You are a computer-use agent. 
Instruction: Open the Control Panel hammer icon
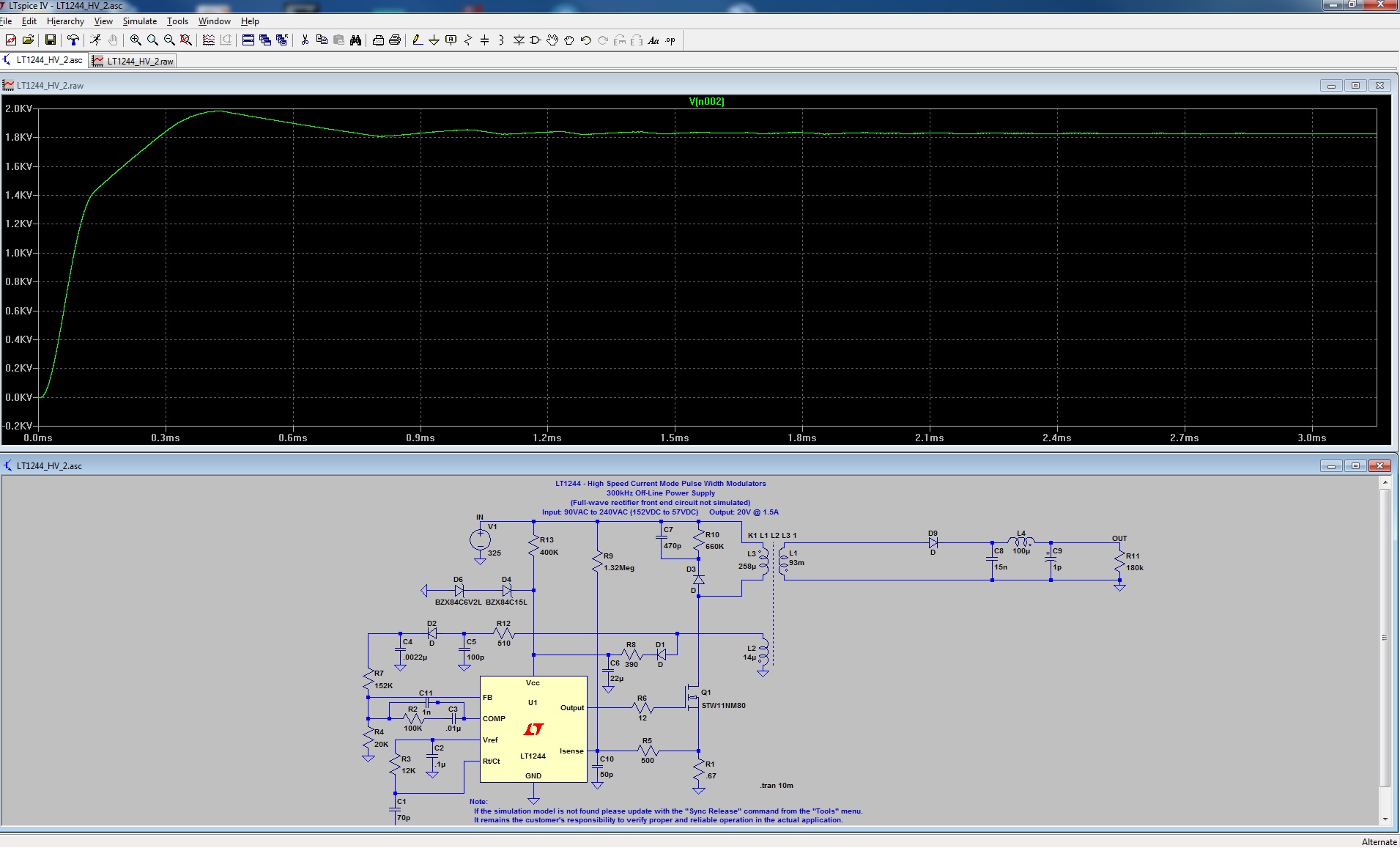pos(73,40)
